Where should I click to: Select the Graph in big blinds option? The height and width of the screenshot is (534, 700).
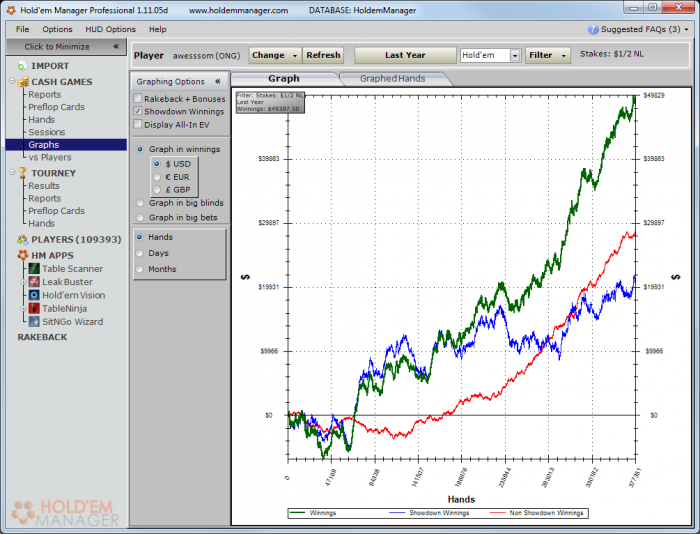coord(139,203)
